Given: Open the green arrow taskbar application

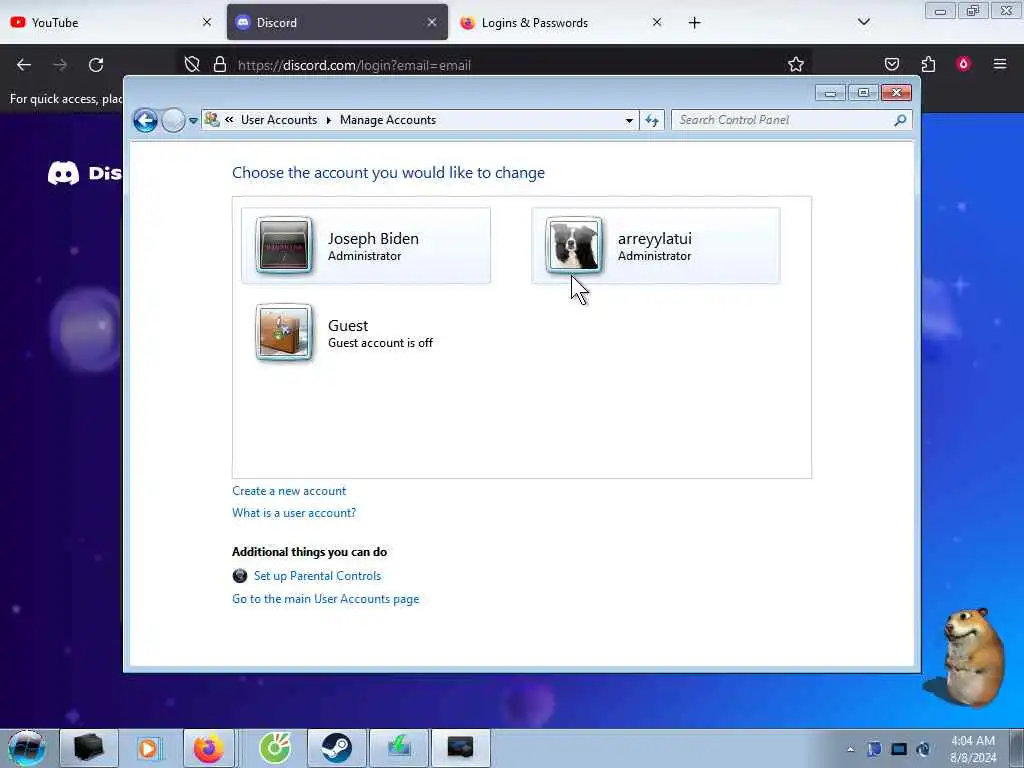Looking at the screenshot, I should tap(398, 748).
